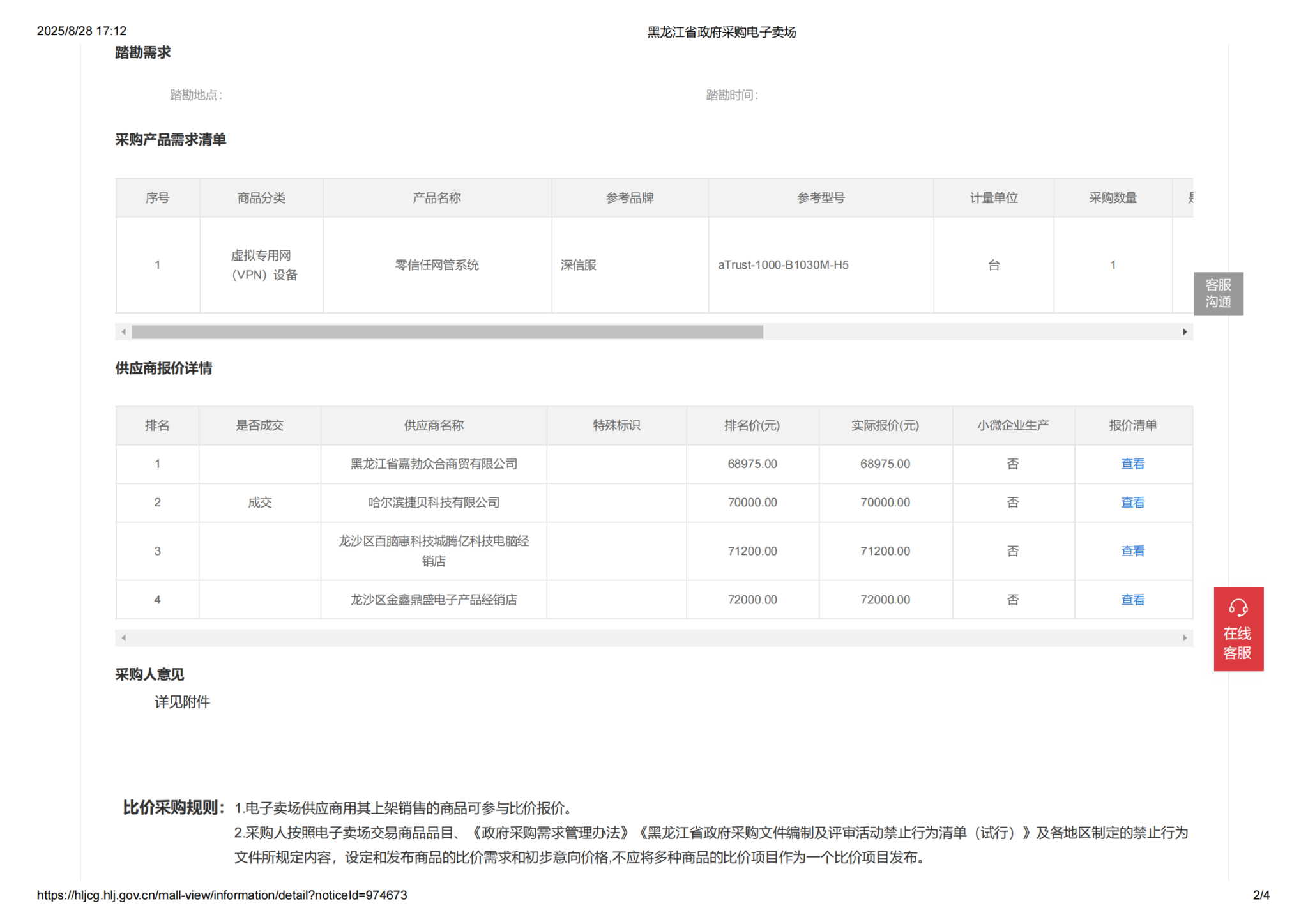Click the 在线客服 red headset button

1238,628
